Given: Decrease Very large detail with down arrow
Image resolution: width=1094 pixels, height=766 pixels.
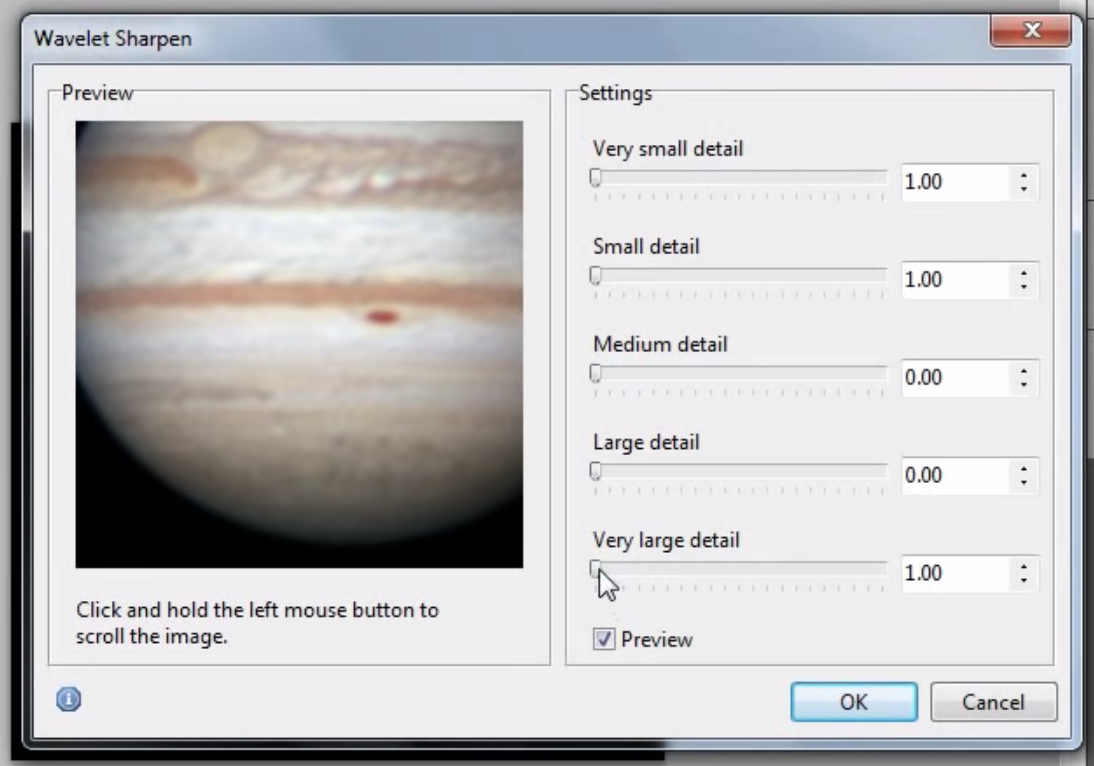Looking at the screenshot, I should pyautogui.click(x=1023, y=580).
